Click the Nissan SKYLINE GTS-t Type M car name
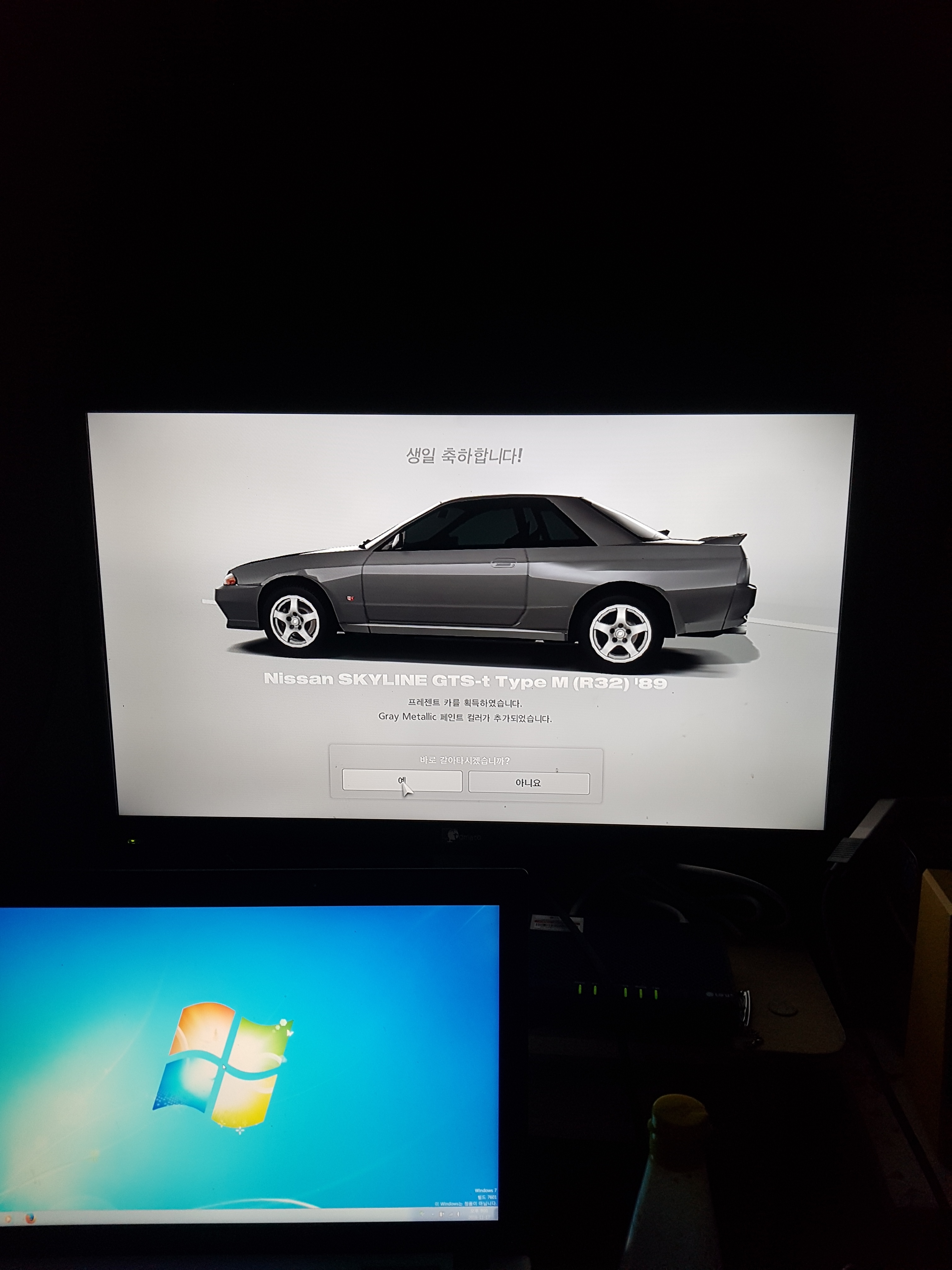 pos(465,681)
